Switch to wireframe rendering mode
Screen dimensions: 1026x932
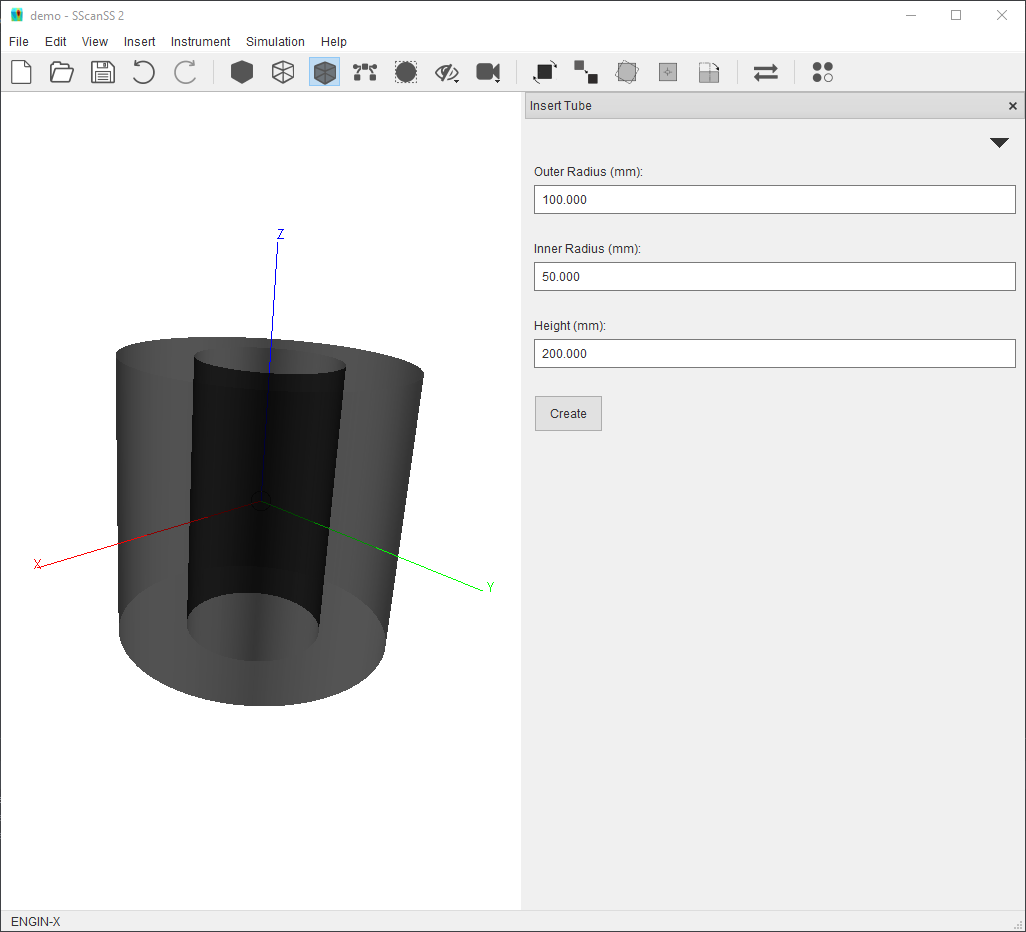(283, 72)
